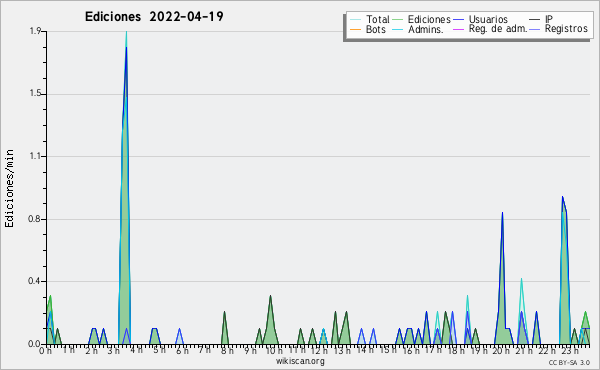The height and width of the screenshot is (370, 600).
Task: Select the 'Reg. de adm.' legend label
Action: click(x=498, y=29)
